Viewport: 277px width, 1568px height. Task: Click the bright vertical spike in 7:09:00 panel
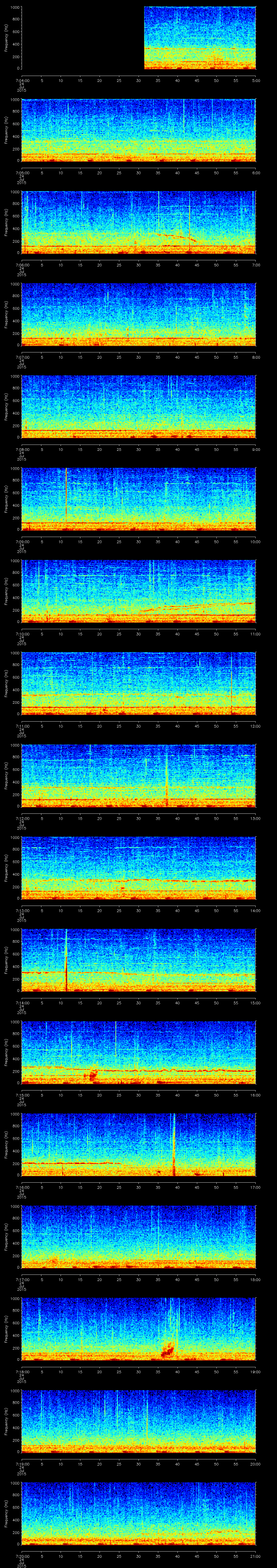(66, 495)
